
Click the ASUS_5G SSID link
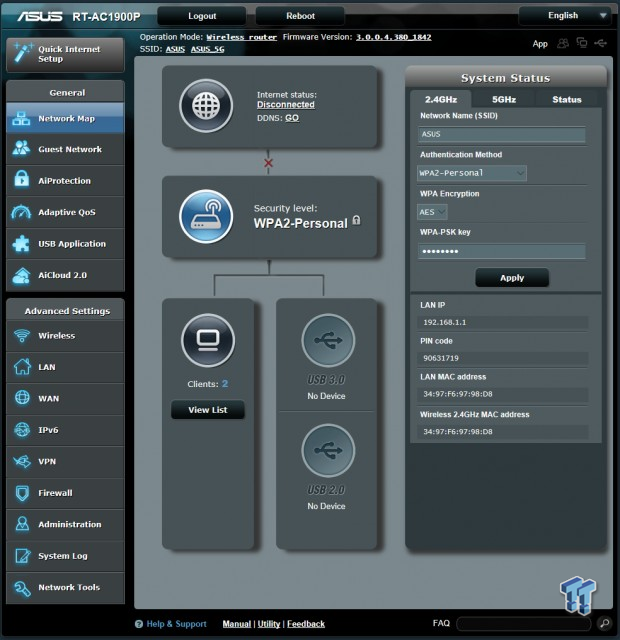pos(207,49)
